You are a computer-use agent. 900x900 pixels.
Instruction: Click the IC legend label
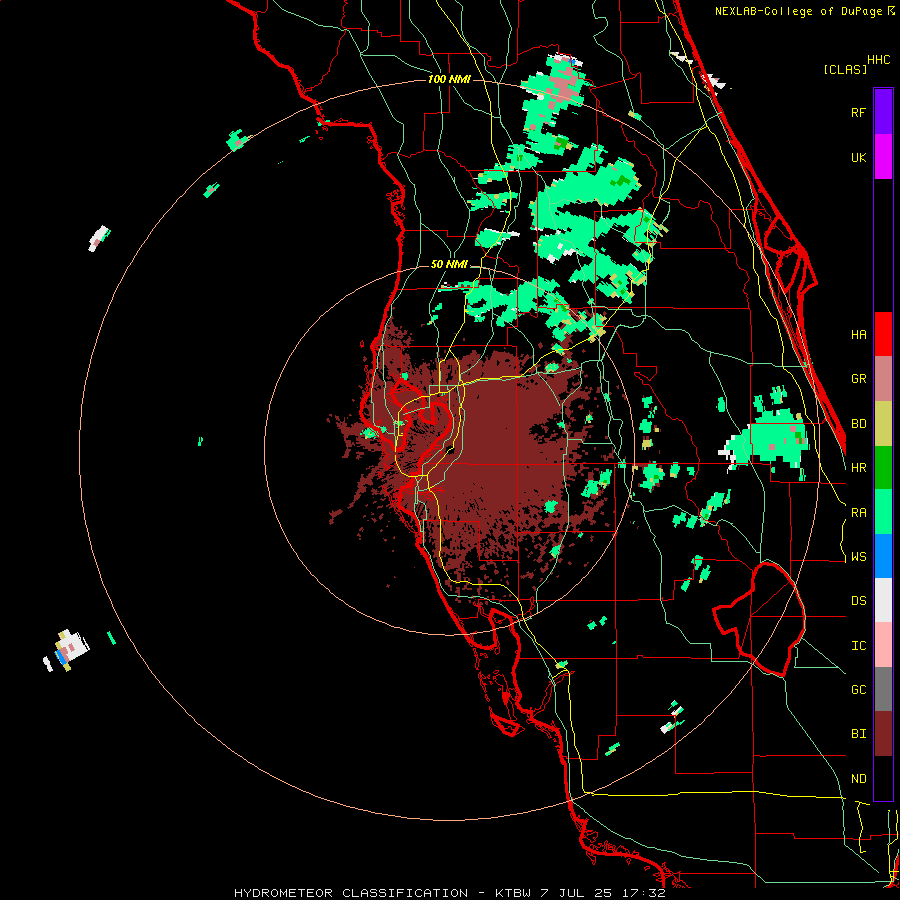coord(858,646)
